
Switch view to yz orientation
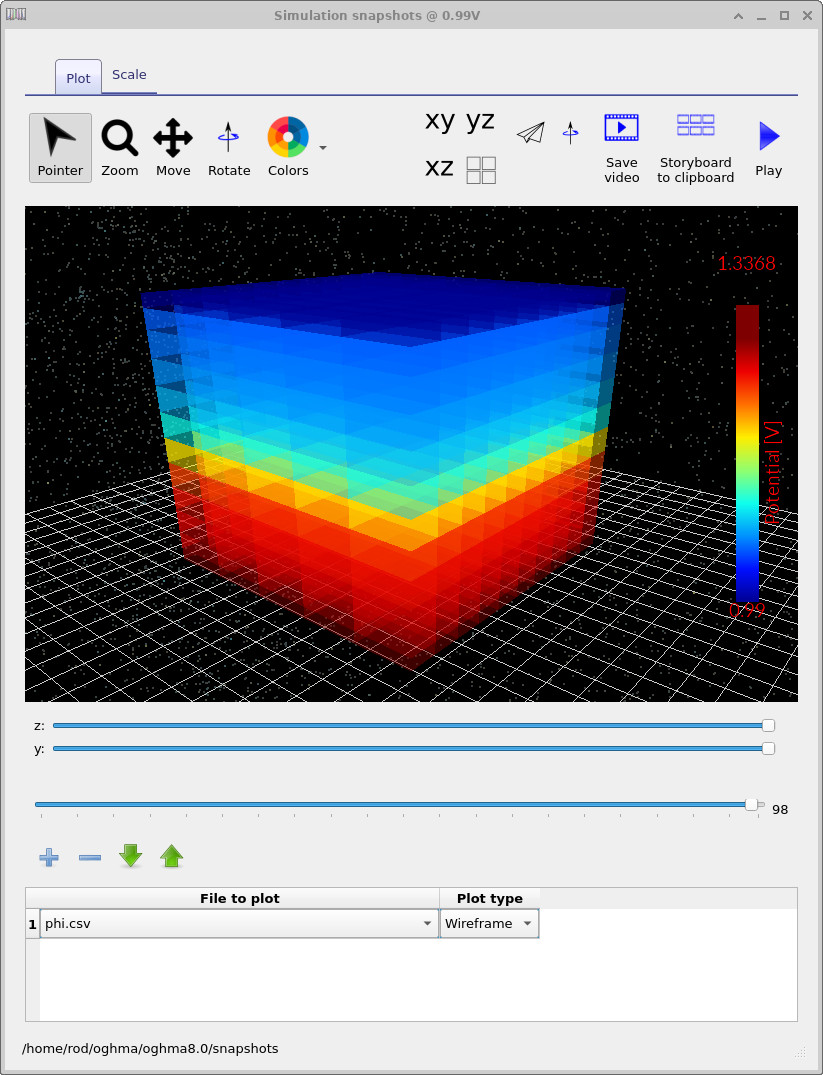pyautogui.click(x=482, y=120)
